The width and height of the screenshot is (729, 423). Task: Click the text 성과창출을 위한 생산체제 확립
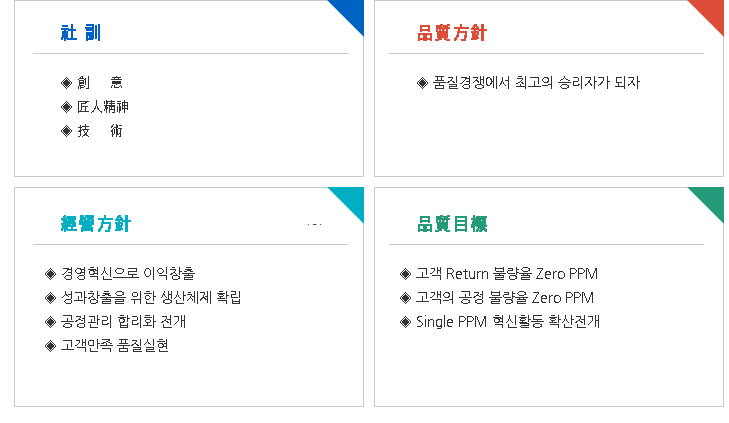tap(151, 297)
